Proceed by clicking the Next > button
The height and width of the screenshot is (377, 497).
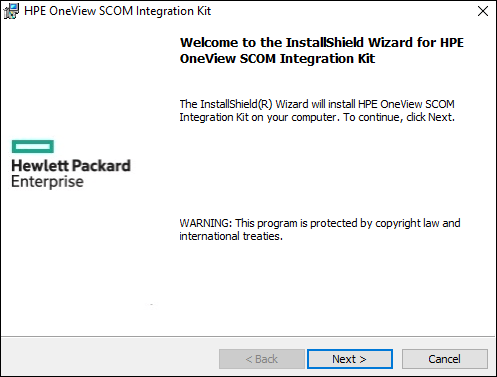coord(350,359)
